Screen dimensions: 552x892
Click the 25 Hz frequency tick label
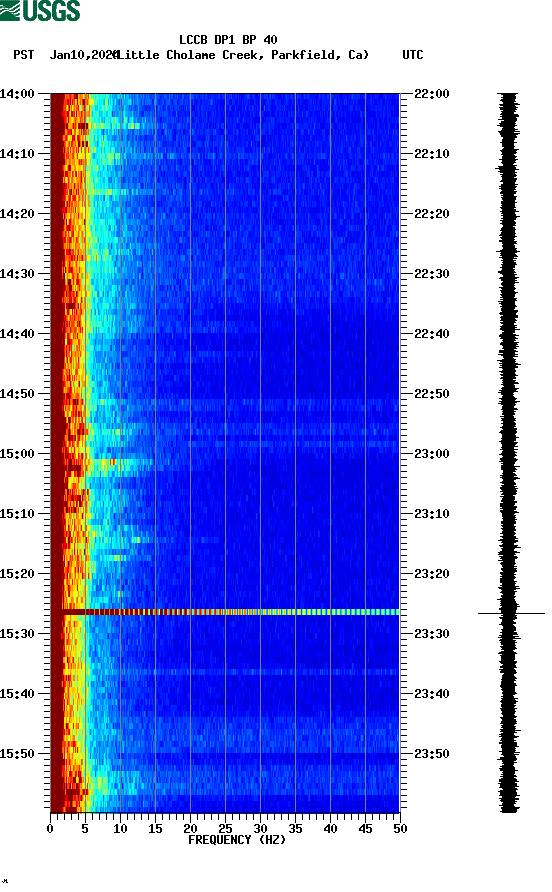coord(225,829)
